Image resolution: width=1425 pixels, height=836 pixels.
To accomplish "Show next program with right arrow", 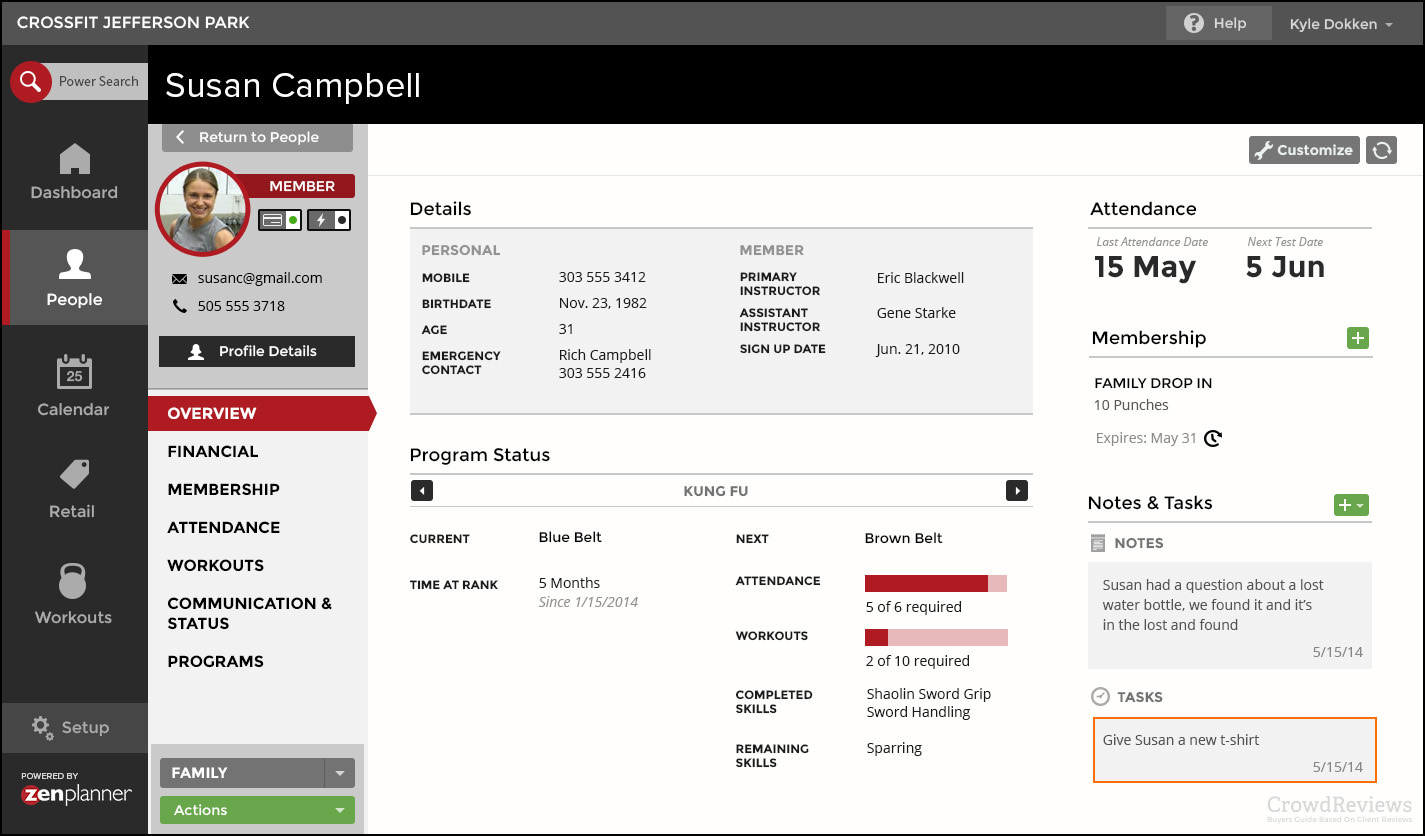I will [1016, 491].
